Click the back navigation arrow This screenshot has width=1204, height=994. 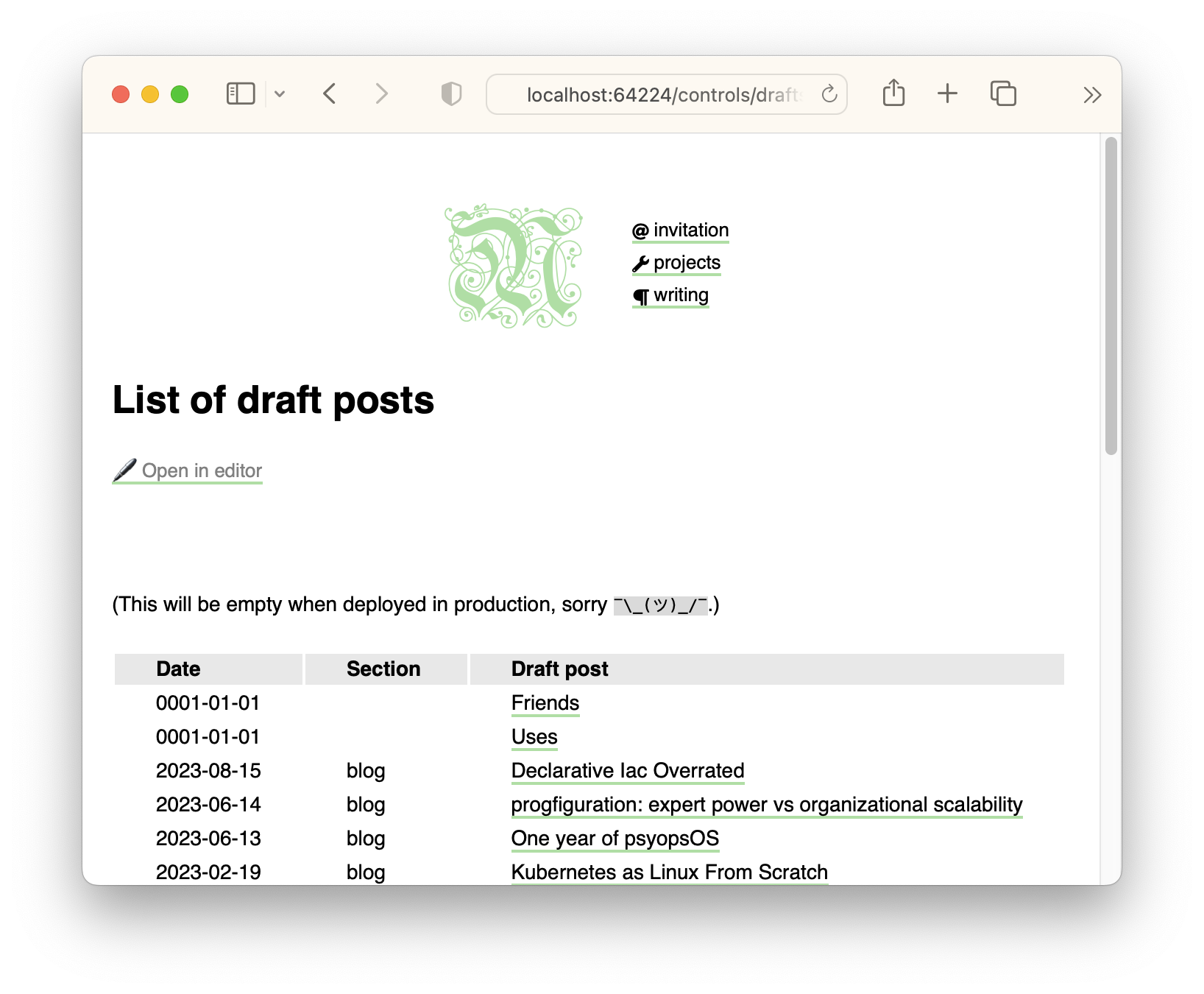[329, 94]
